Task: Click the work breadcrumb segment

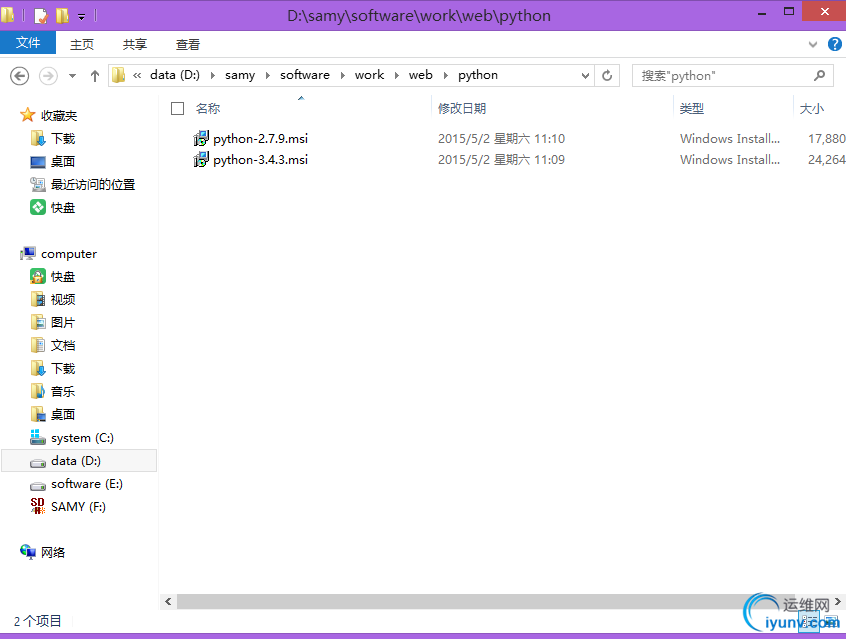Action: (370, 75)
